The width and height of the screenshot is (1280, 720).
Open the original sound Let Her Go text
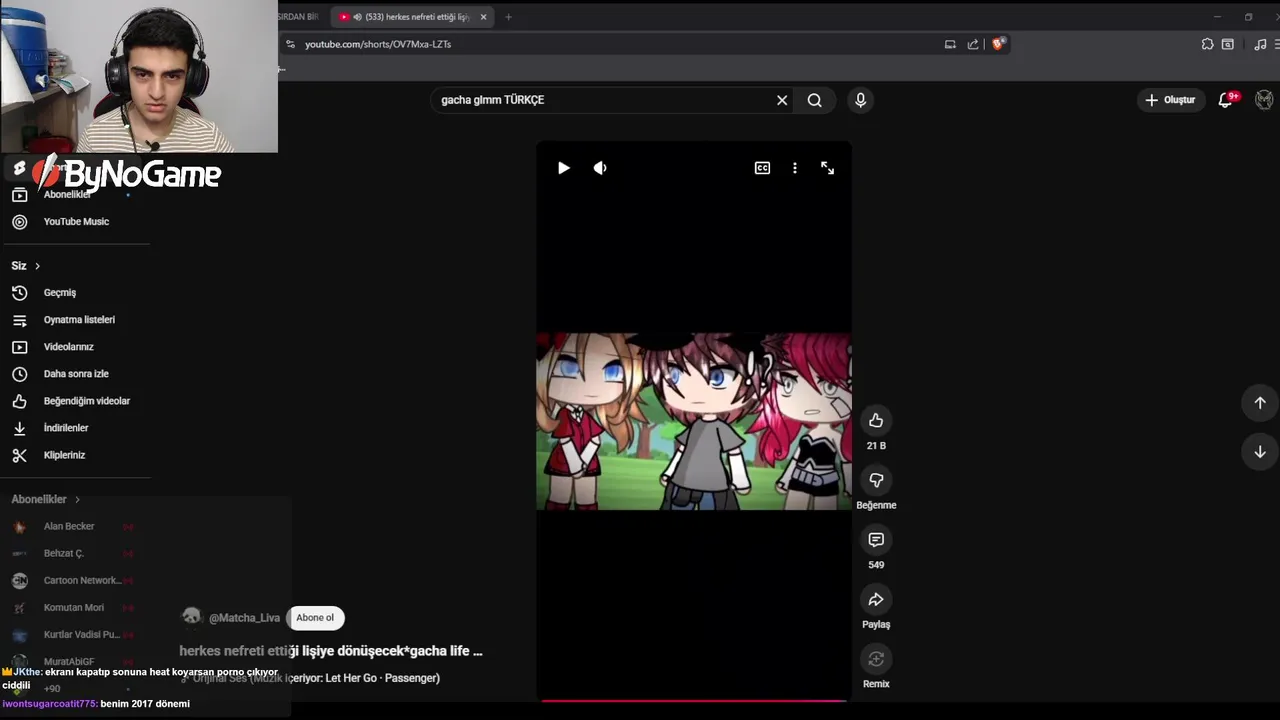(x=316, y=678)
